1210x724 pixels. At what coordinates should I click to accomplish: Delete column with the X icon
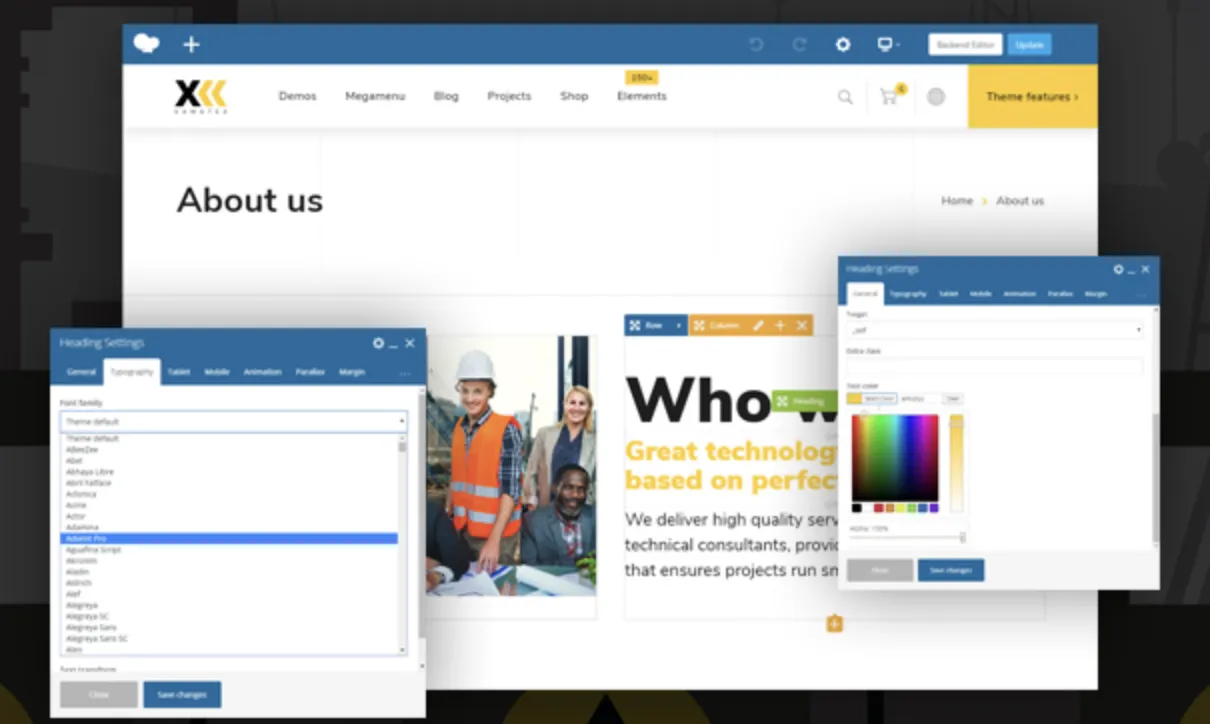coord(801,326)
